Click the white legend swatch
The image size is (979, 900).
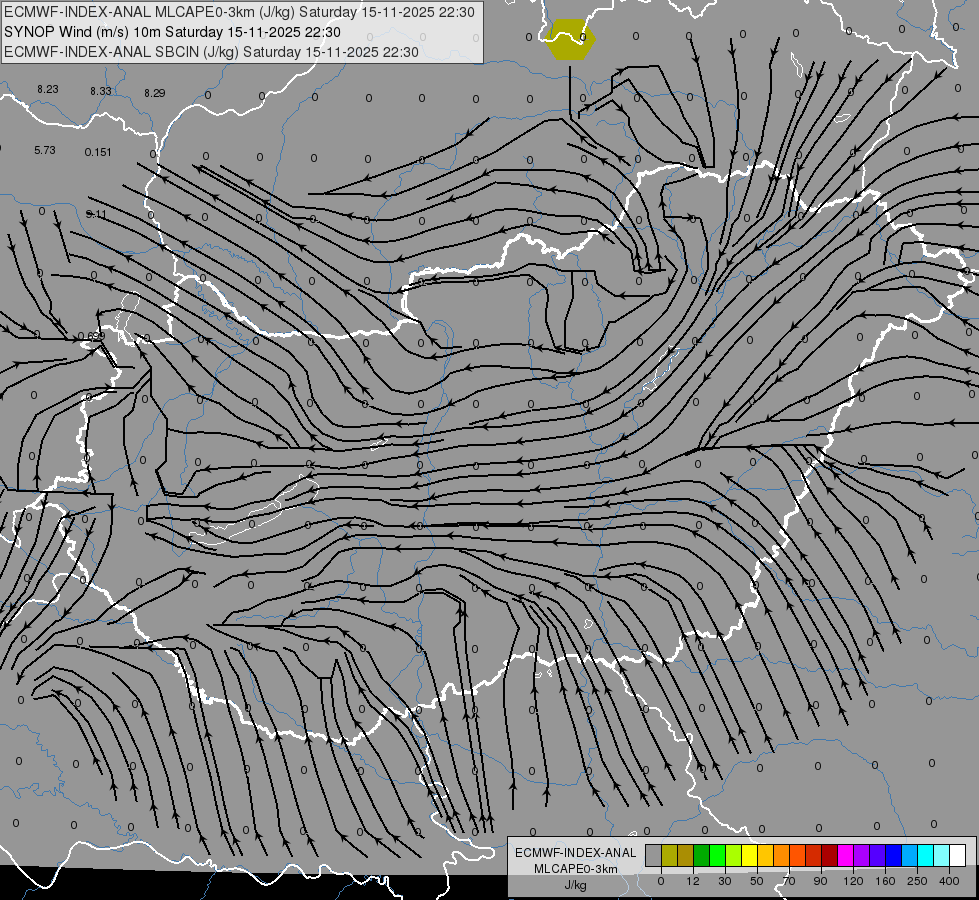point(957,855)
